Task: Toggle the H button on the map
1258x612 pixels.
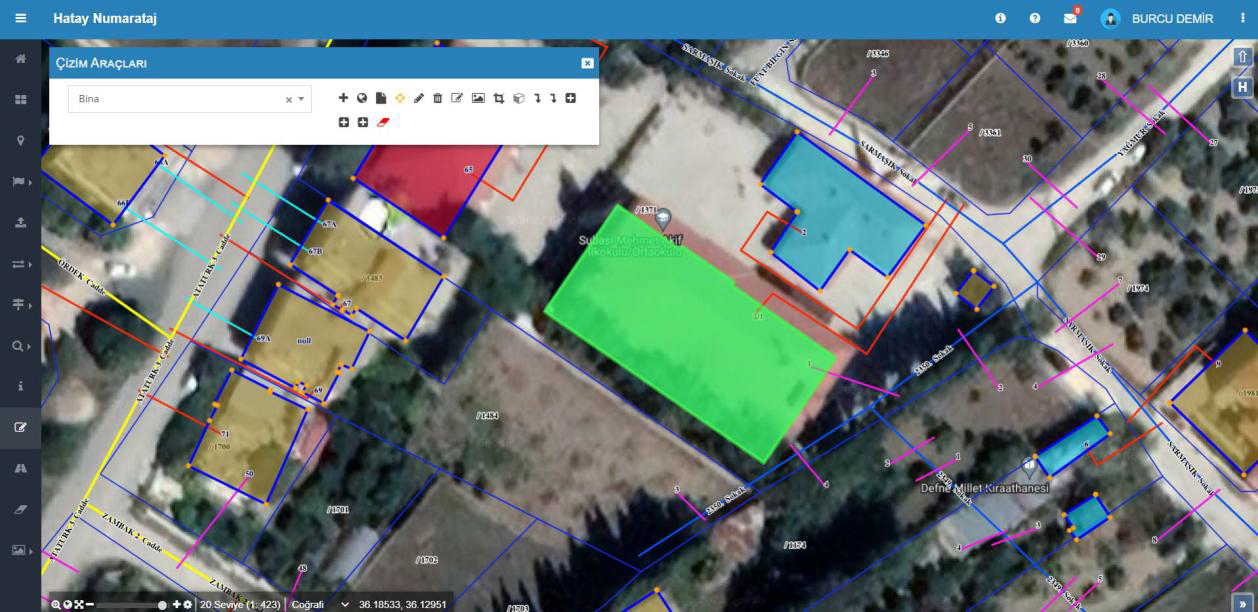Action: point(1242,87)
